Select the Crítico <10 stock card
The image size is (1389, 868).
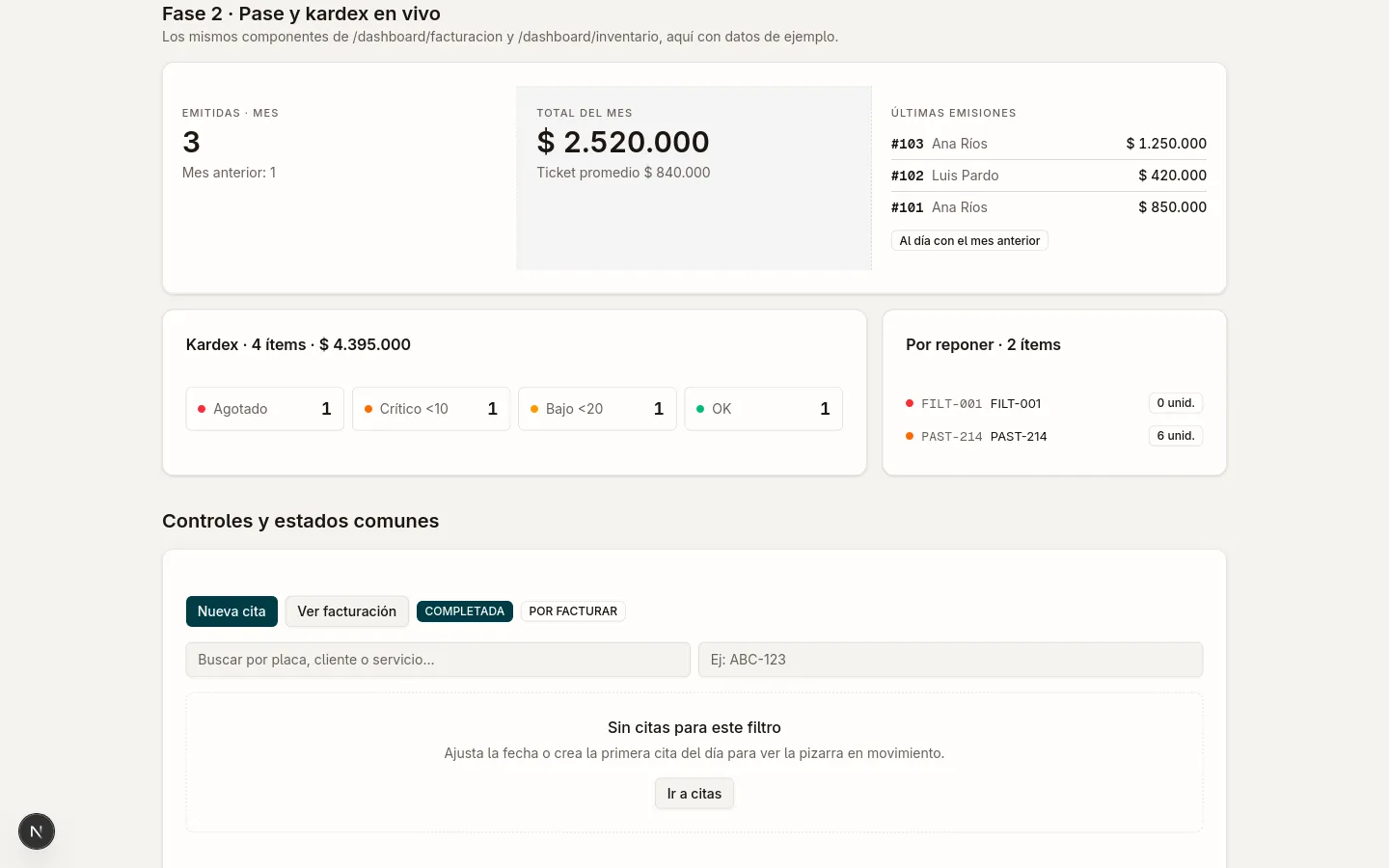(431, 409)
